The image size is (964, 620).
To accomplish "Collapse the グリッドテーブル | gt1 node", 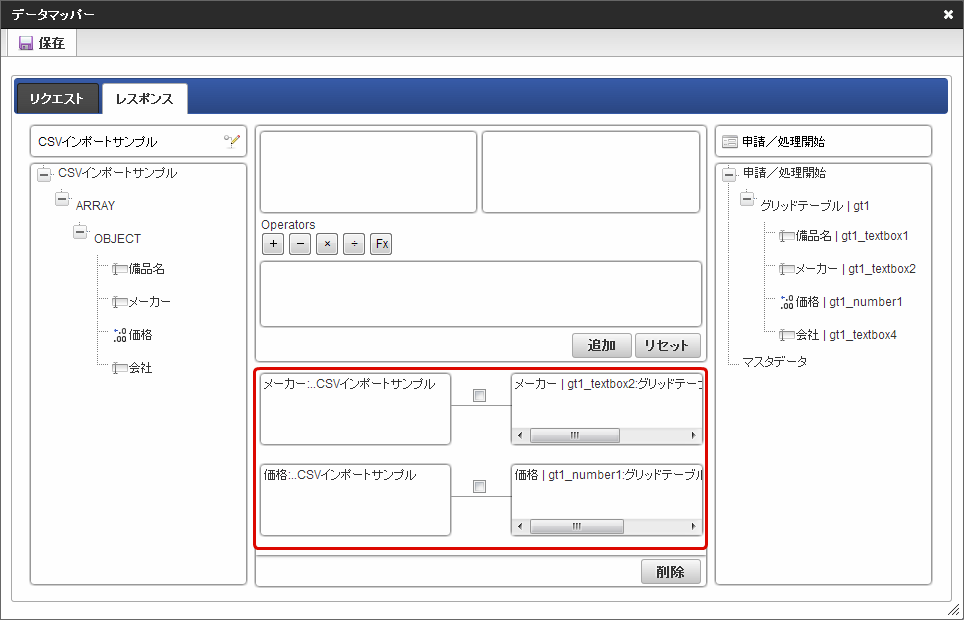I will (746, 199).
